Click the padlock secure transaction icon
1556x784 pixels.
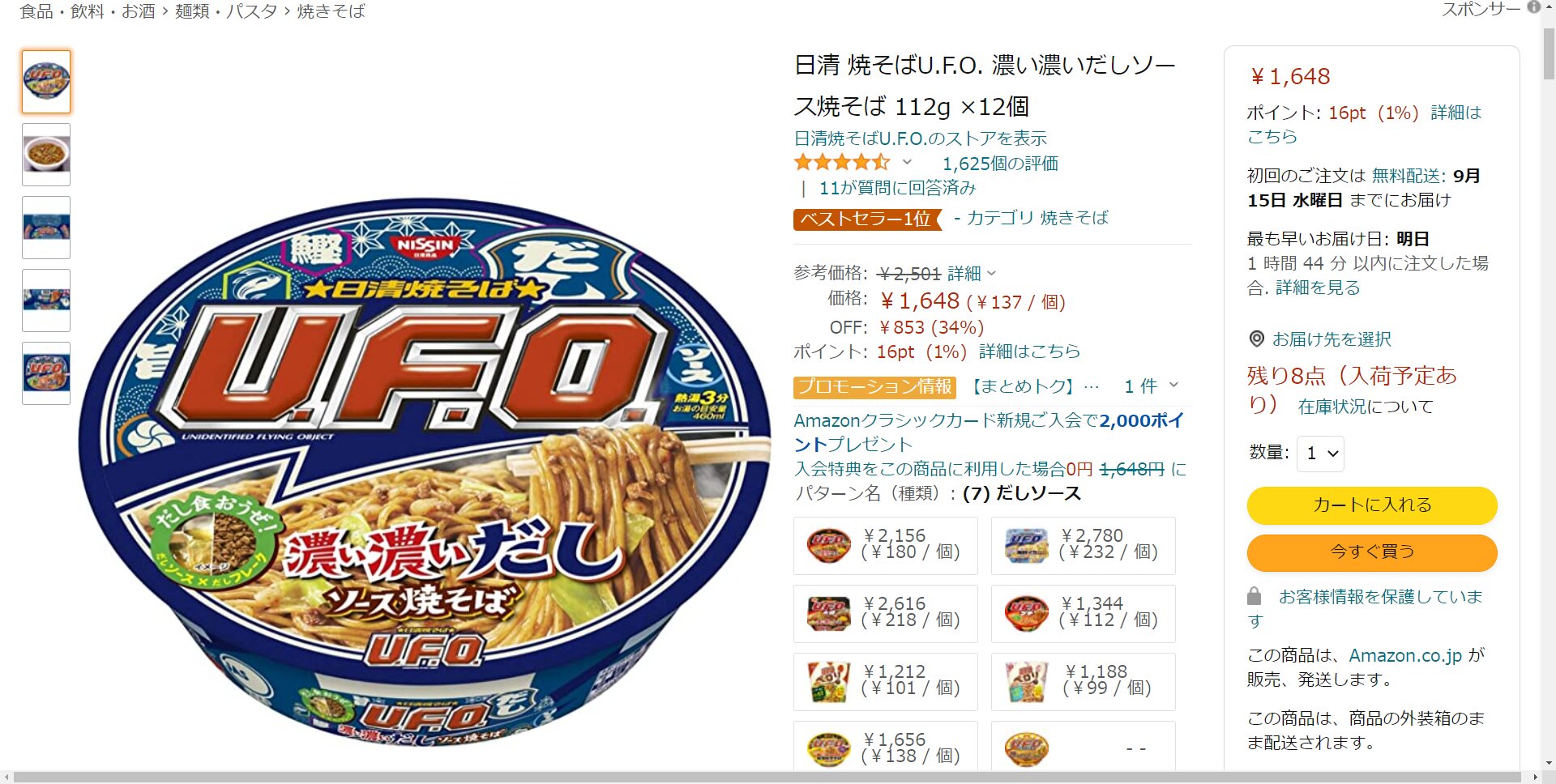[1254, 596]
